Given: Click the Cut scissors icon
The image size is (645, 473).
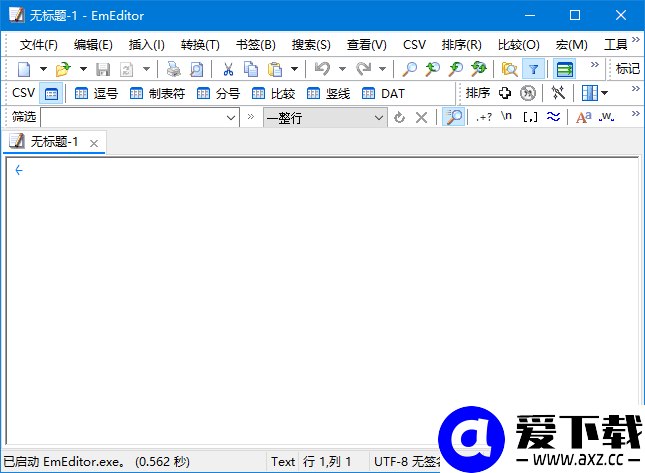Looking at the screenshot, I should pyautogui.click(x=228, y=69).
